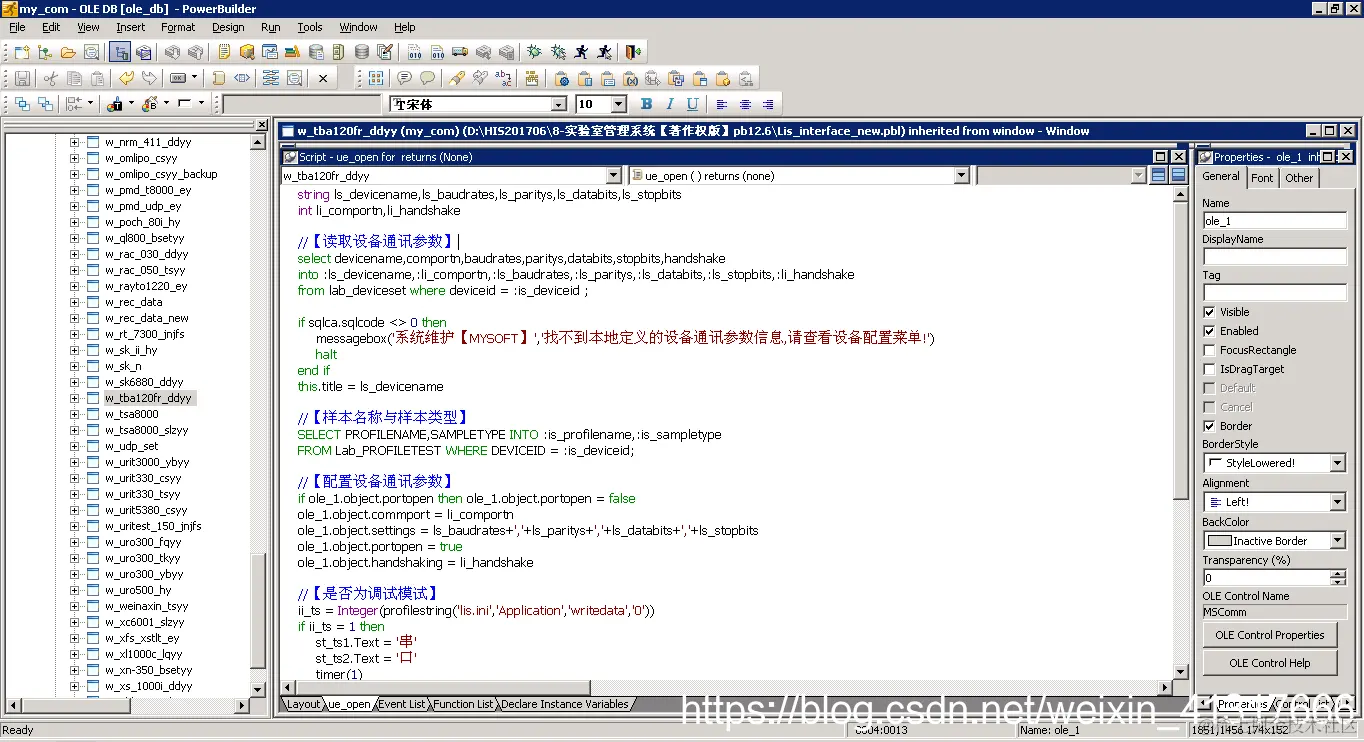
Task: Switch to the Event List tab
Action: [x=402, y=704]
